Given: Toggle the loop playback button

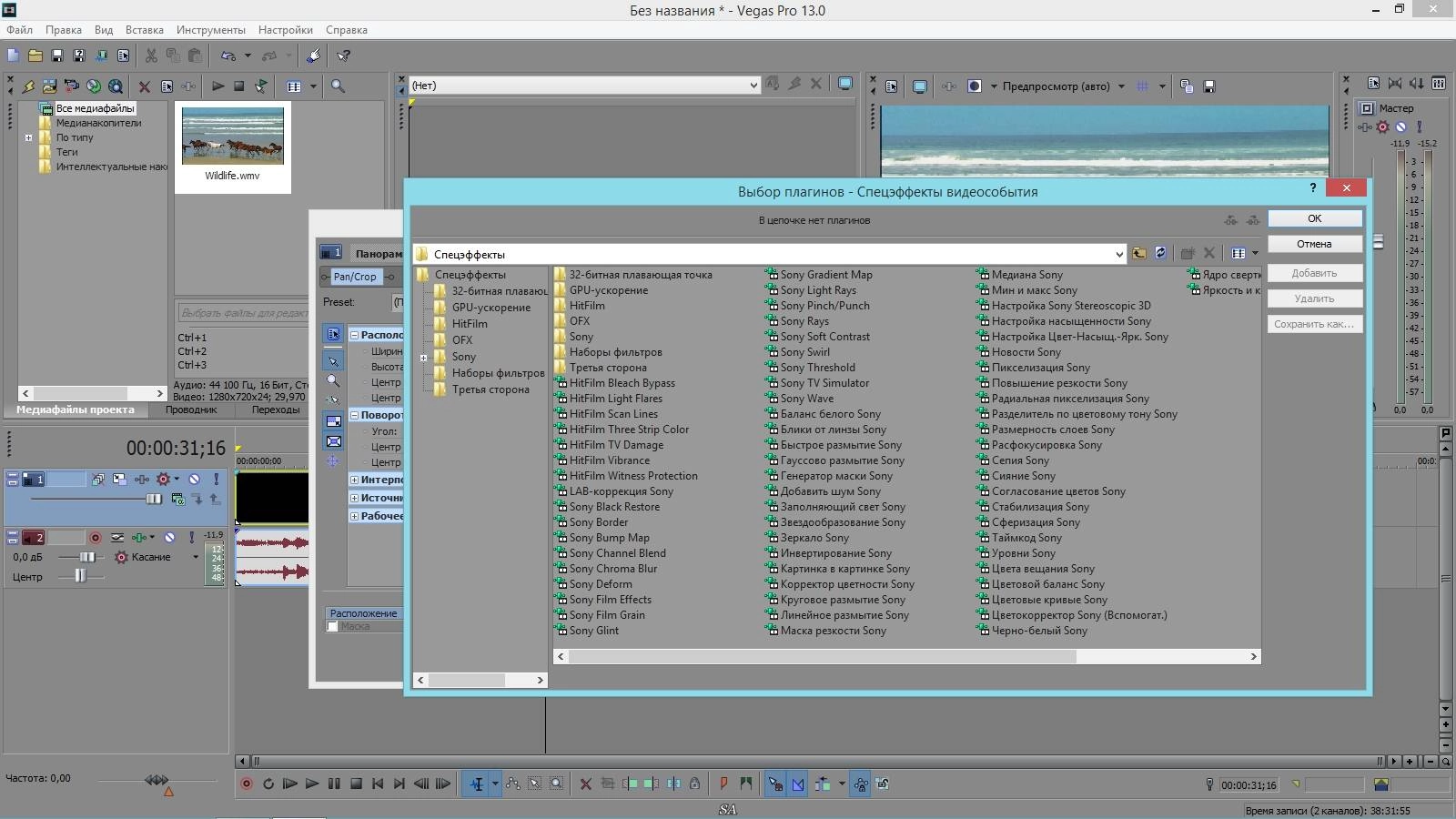Looking at the screenshot, I should tap(268, 784).
